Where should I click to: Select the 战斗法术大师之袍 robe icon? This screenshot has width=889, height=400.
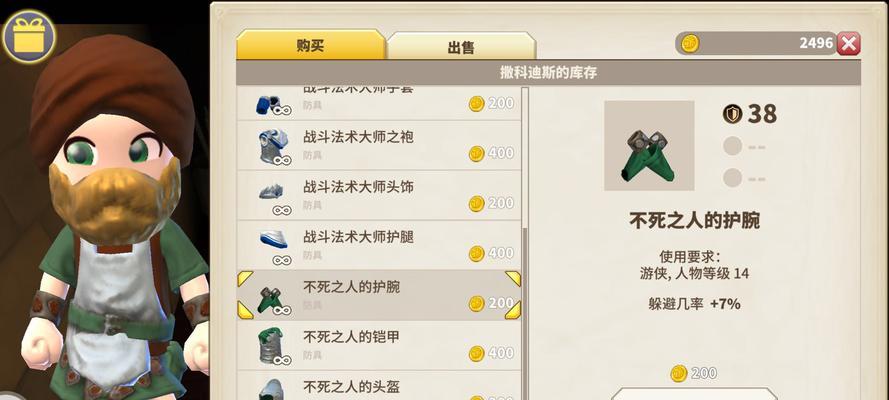coord(274,146)
